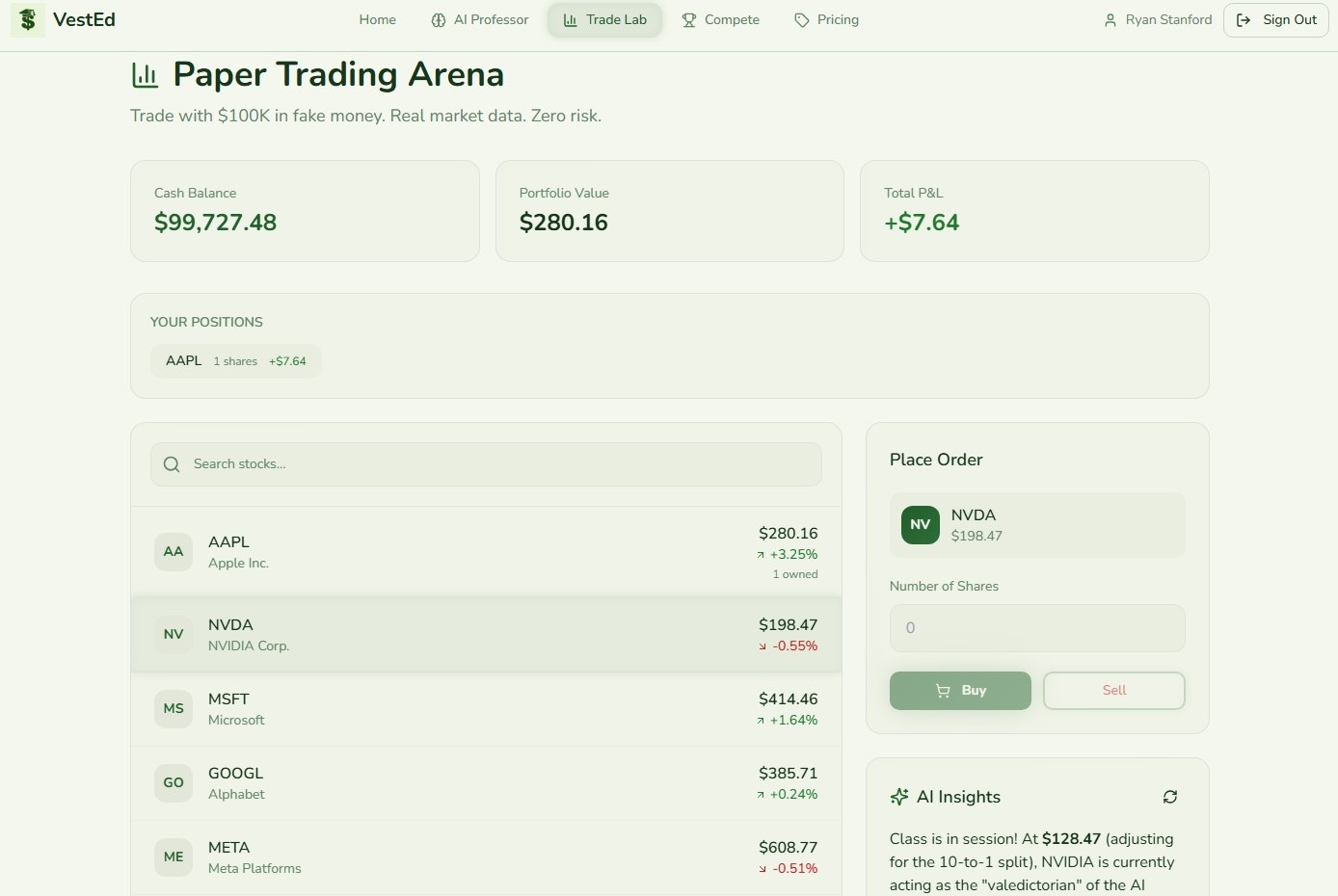Click the YOUR POSITIONS heading

click(206, 322)
